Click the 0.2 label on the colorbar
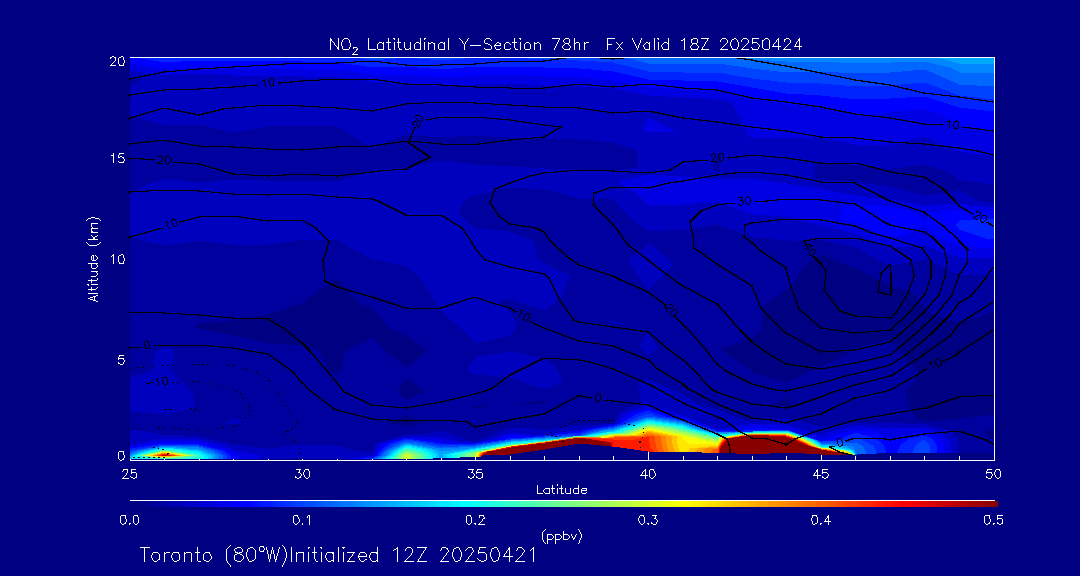This screenshot has width=1080, height=576. point(475,520)
